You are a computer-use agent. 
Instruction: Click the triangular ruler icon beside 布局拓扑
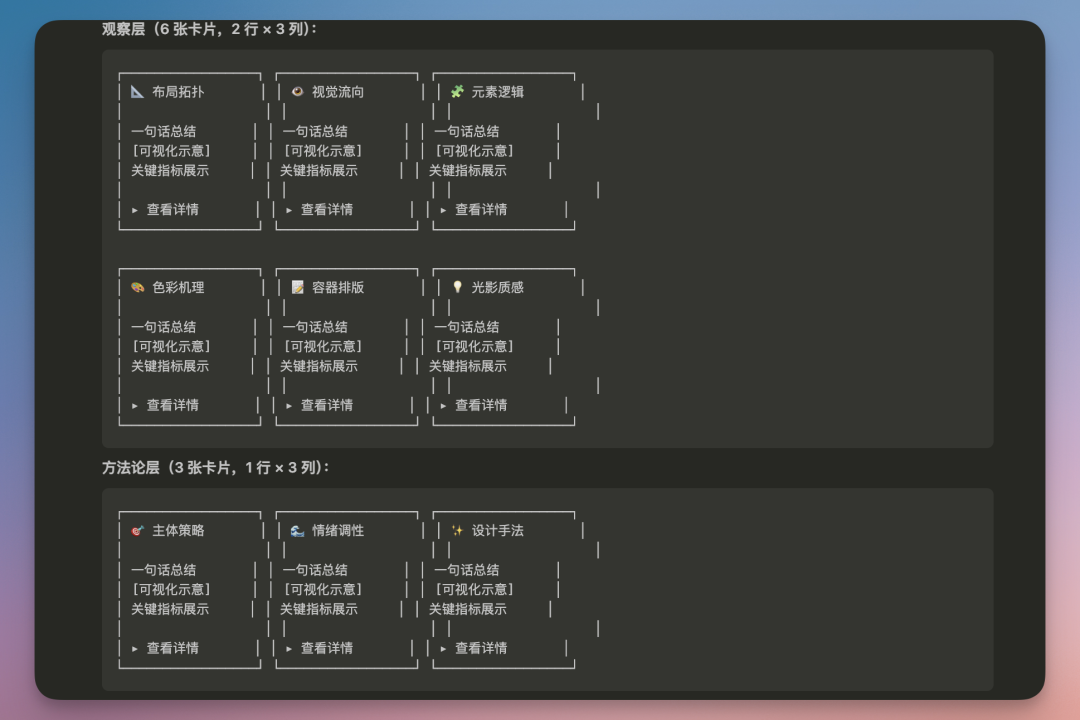pos(138,92)
